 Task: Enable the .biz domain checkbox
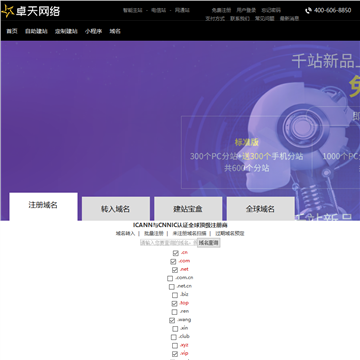tap(175, 295)
